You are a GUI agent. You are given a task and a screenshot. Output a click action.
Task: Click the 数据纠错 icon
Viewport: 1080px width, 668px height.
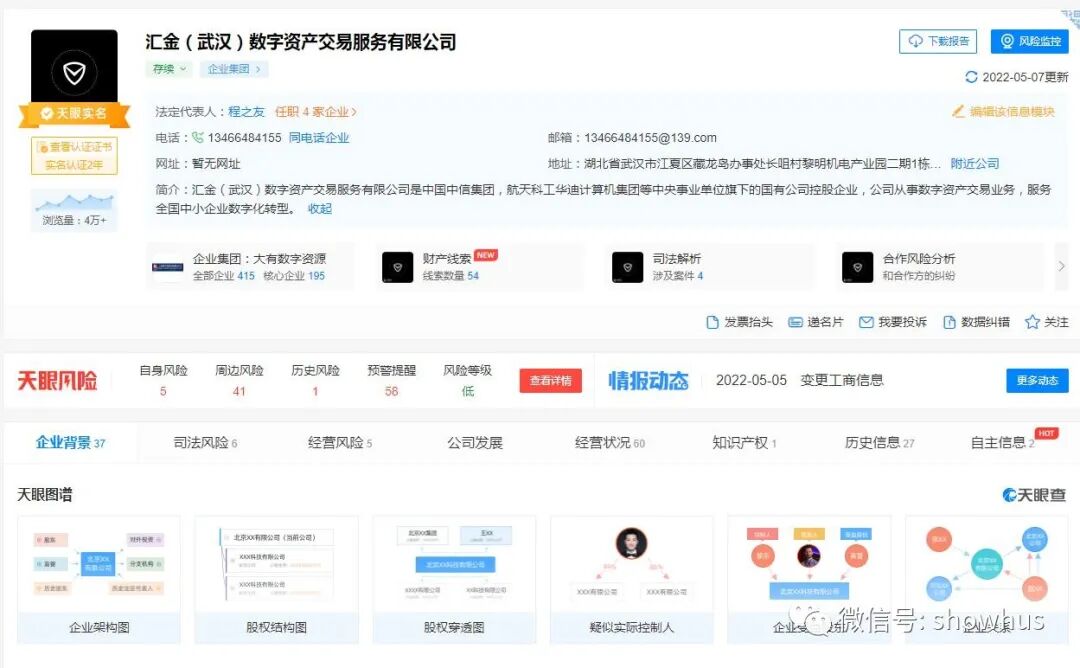tap(949, 322)
